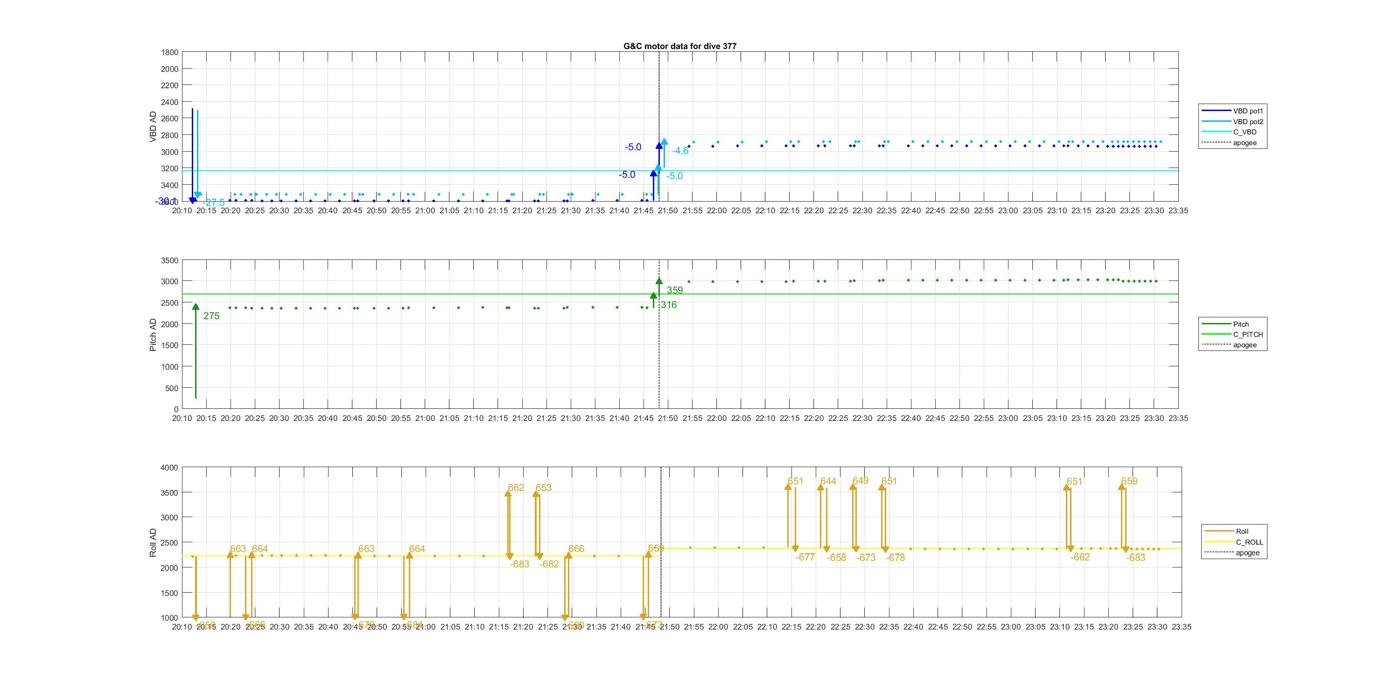Click the "666" roll annotation

pyautogui.click(x=576, y=549)
